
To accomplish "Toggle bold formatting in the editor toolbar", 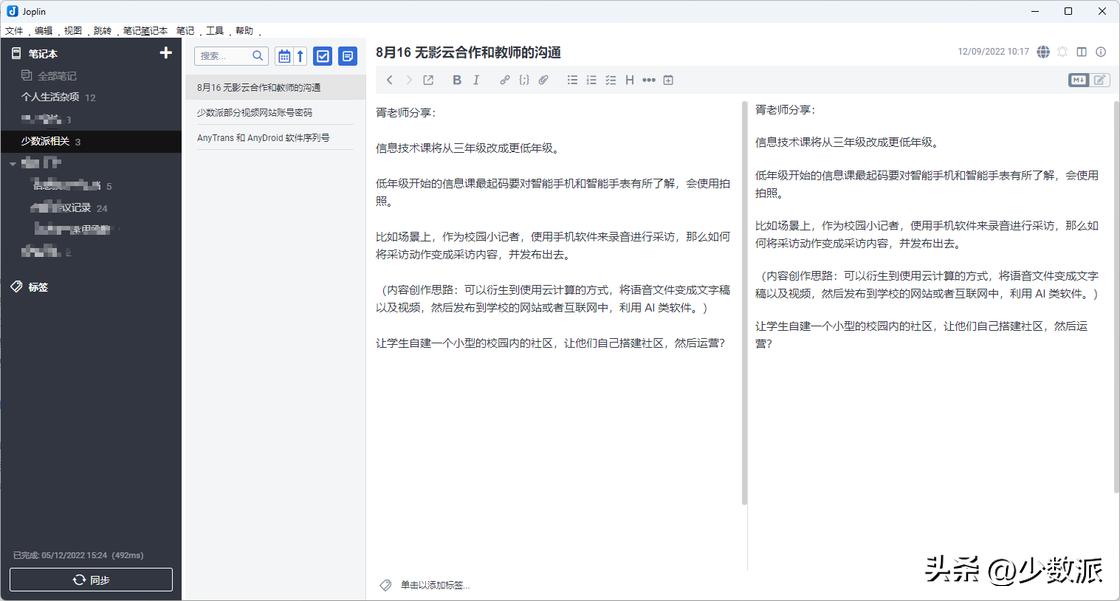I will pos(457,80).
